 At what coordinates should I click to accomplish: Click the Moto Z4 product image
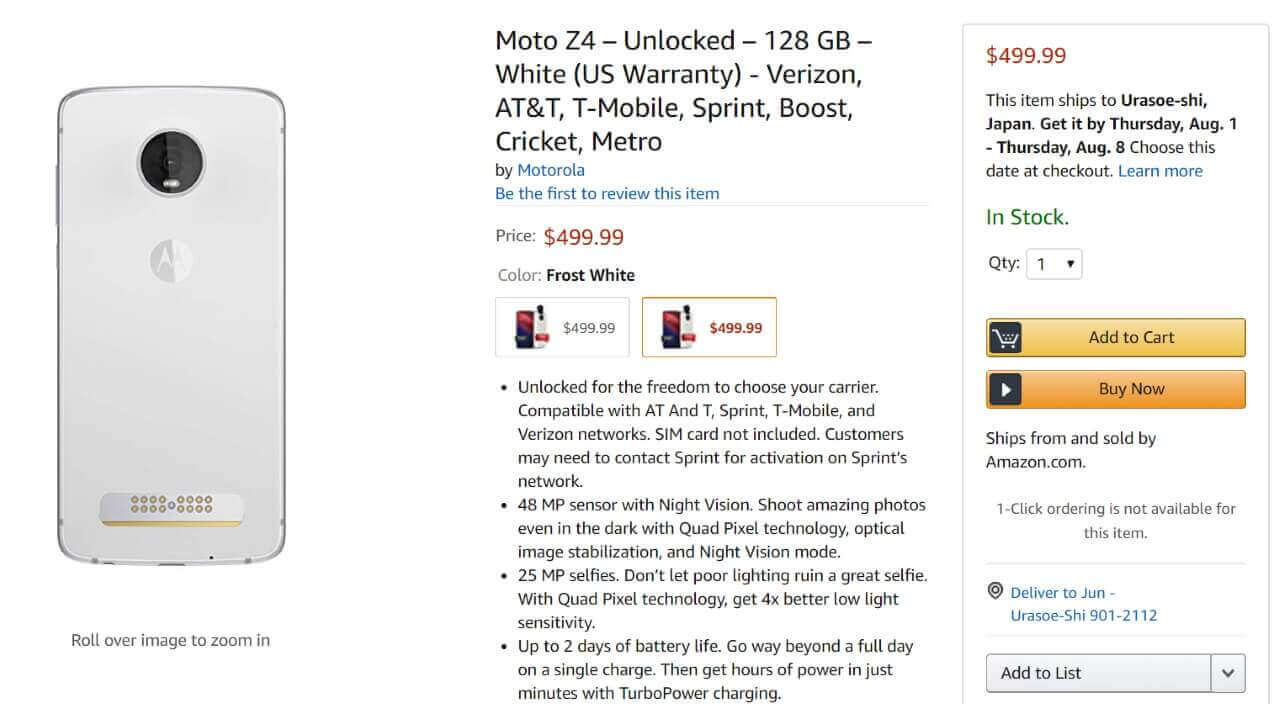171,330
